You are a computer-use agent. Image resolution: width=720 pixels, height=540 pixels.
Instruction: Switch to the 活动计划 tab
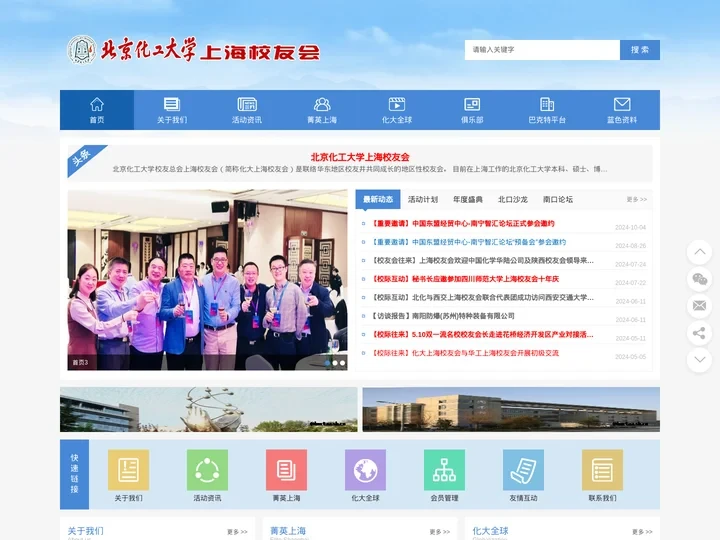pos(423,199)
